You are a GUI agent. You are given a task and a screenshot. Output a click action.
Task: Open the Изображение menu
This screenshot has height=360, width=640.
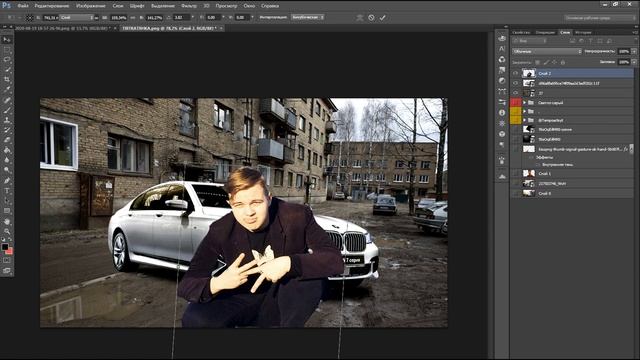coord(91,6)
